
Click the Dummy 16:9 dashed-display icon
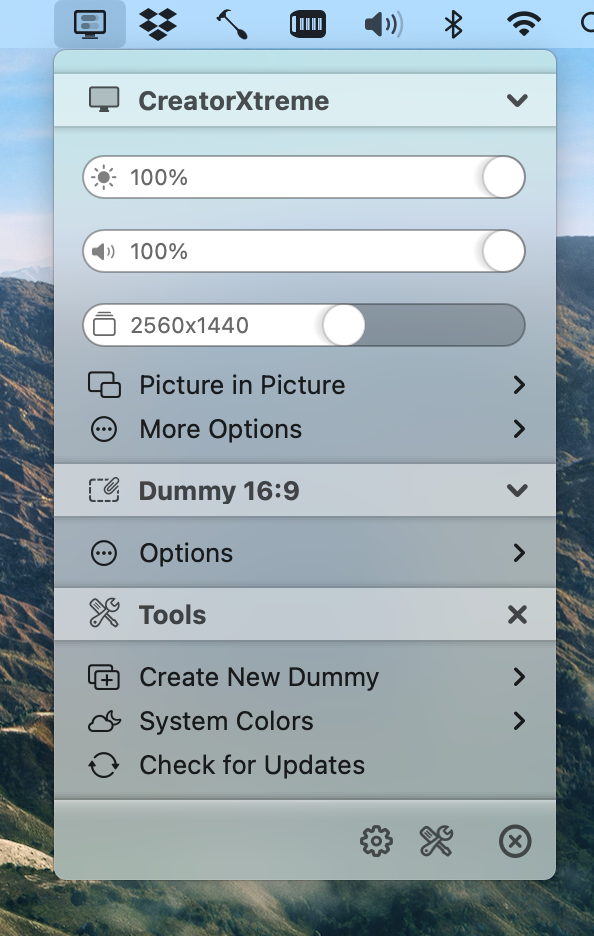[x=104, y=491]
